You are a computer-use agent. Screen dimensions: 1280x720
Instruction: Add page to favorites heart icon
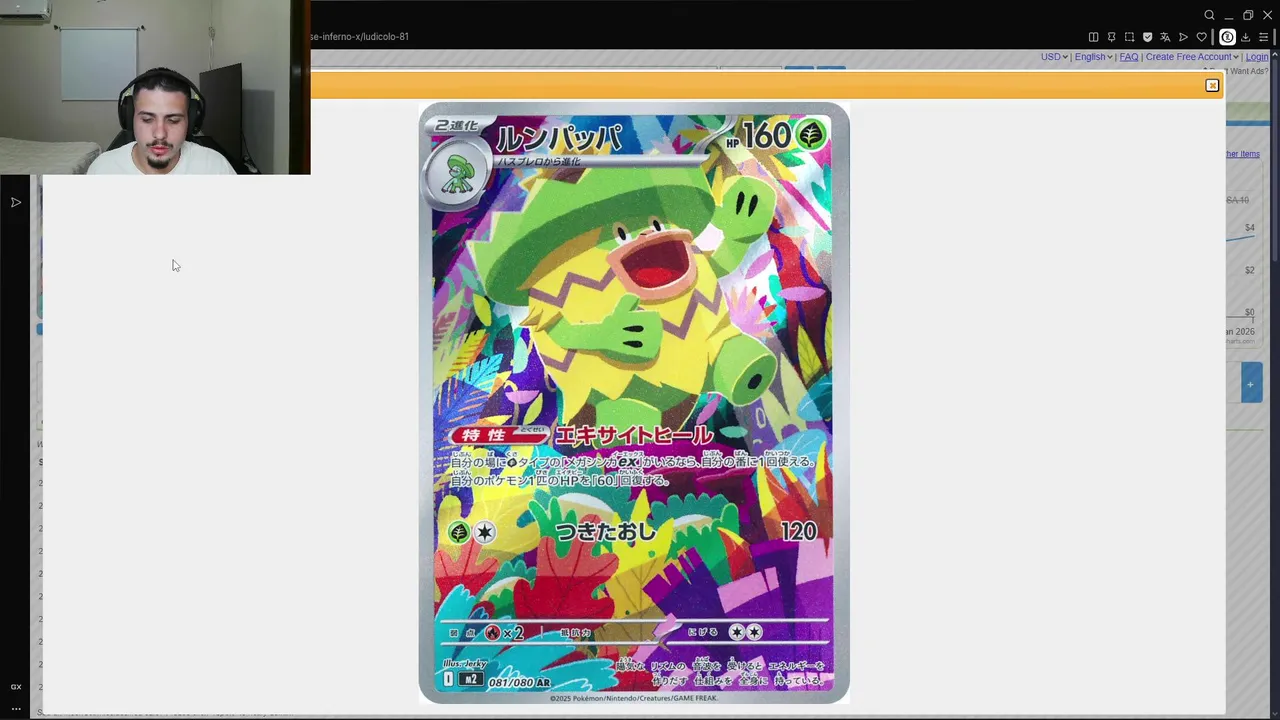(1201, 37)
